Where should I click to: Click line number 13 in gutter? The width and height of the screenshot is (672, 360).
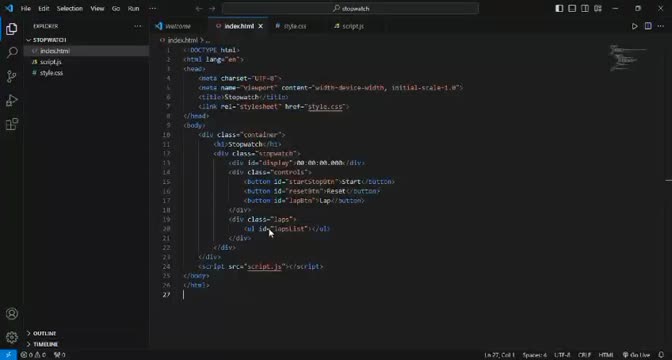(x=166, y=163)
